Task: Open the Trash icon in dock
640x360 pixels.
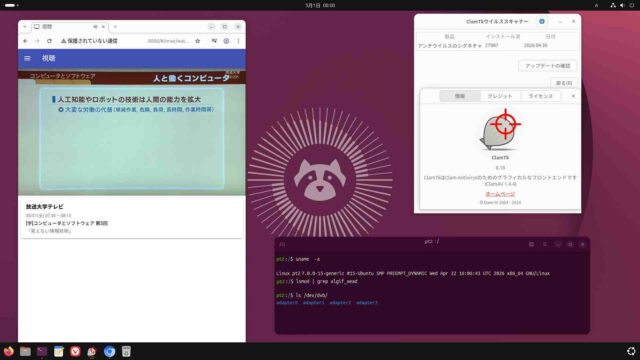Action: 126,351
